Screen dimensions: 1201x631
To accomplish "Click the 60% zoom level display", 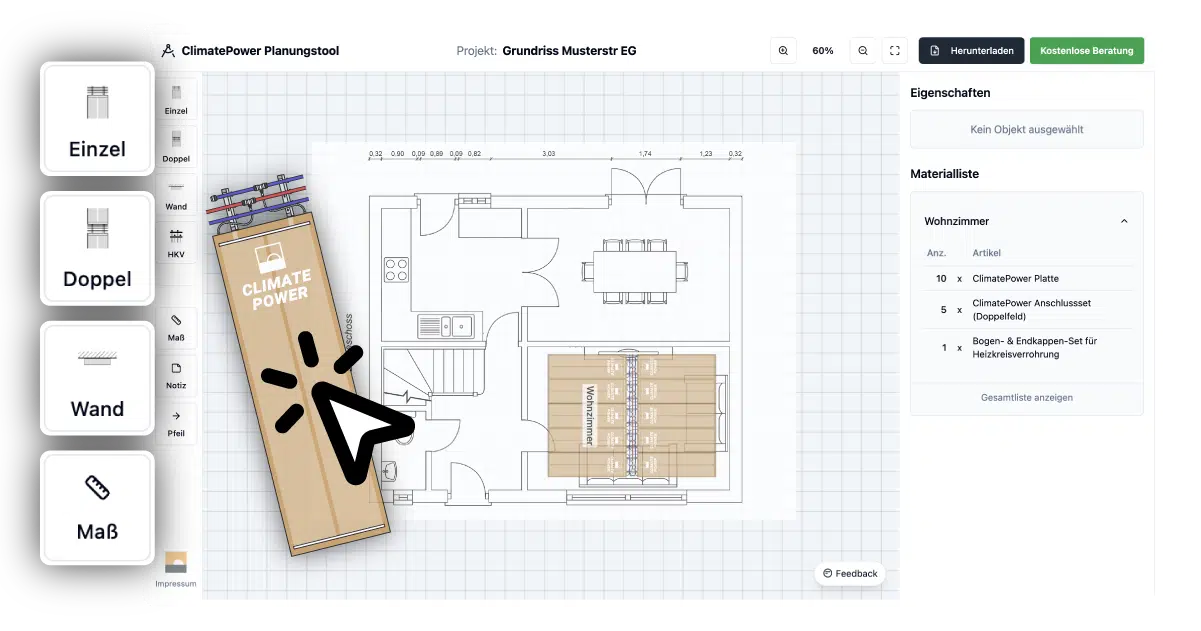I will click(823, 51).
